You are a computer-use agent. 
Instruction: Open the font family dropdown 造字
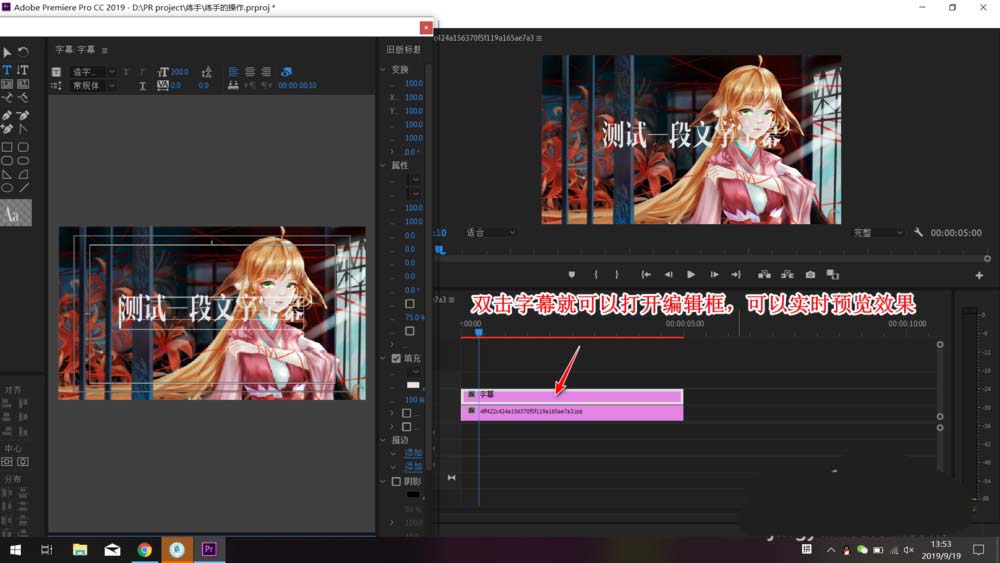point(93,72)
